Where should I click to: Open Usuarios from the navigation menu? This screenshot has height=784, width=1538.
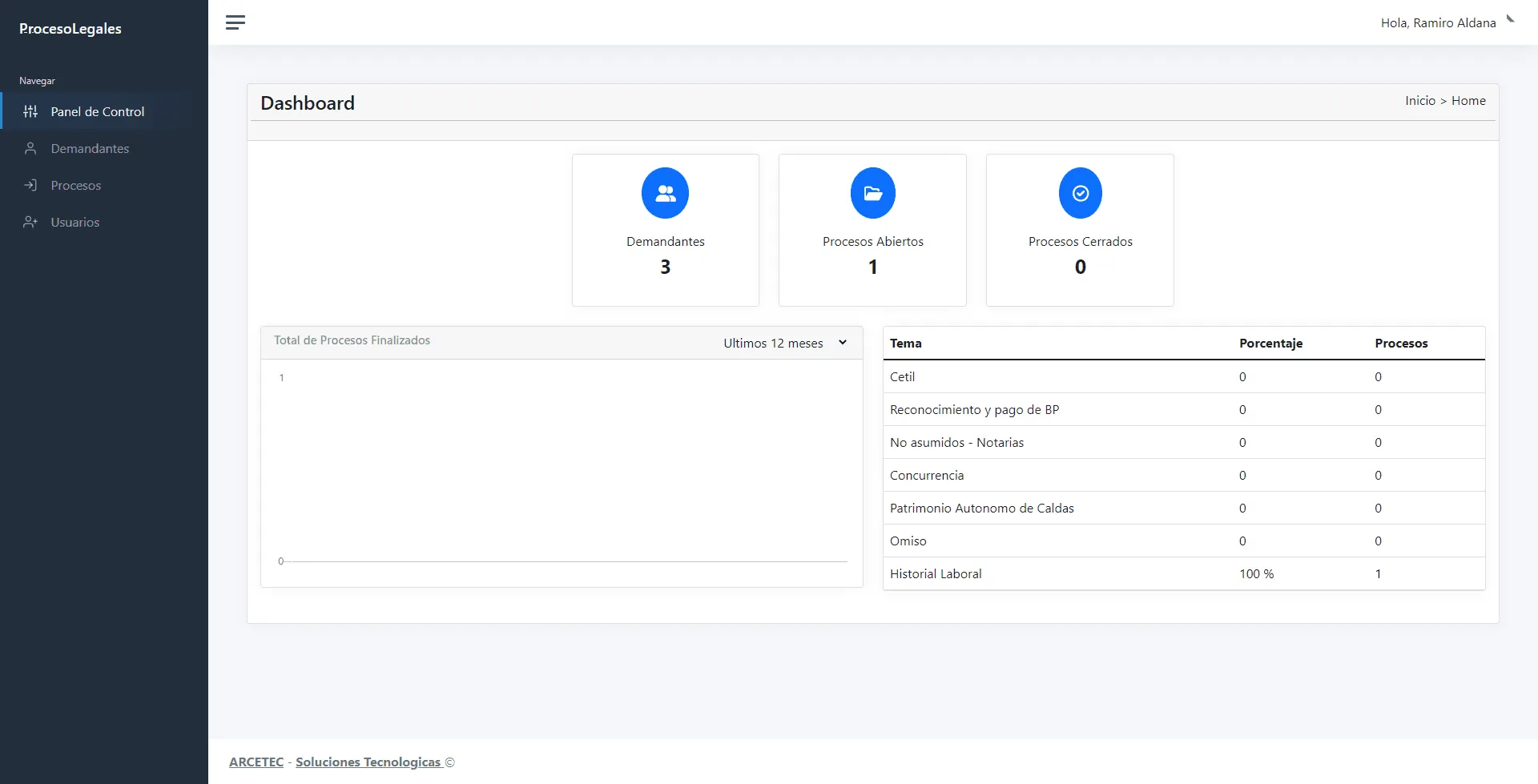click(x=75, y=223)
